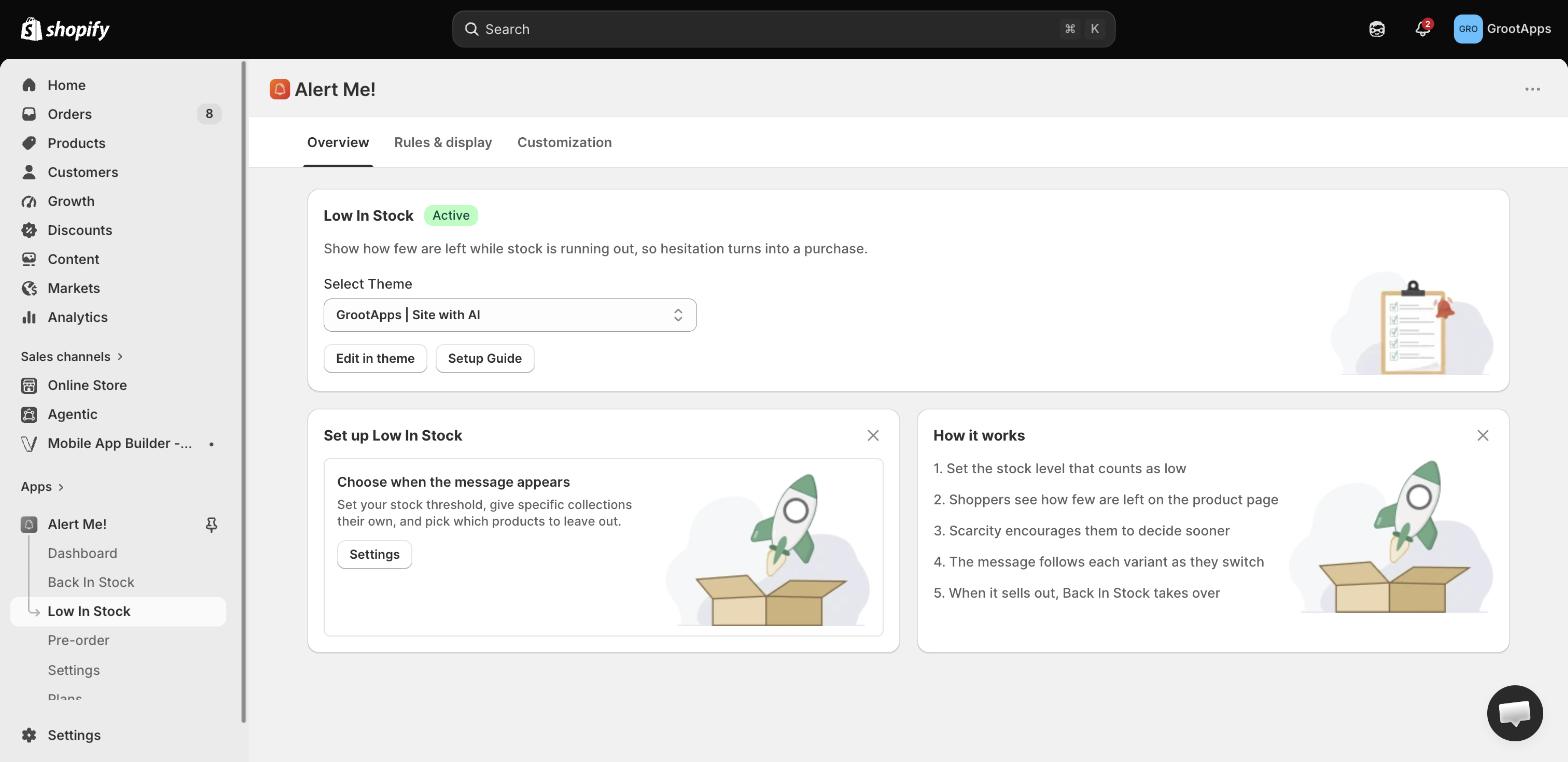This screenshot has height=762, width=1568.
Task: Open the Select Theme dropdown
Action: 510,315
